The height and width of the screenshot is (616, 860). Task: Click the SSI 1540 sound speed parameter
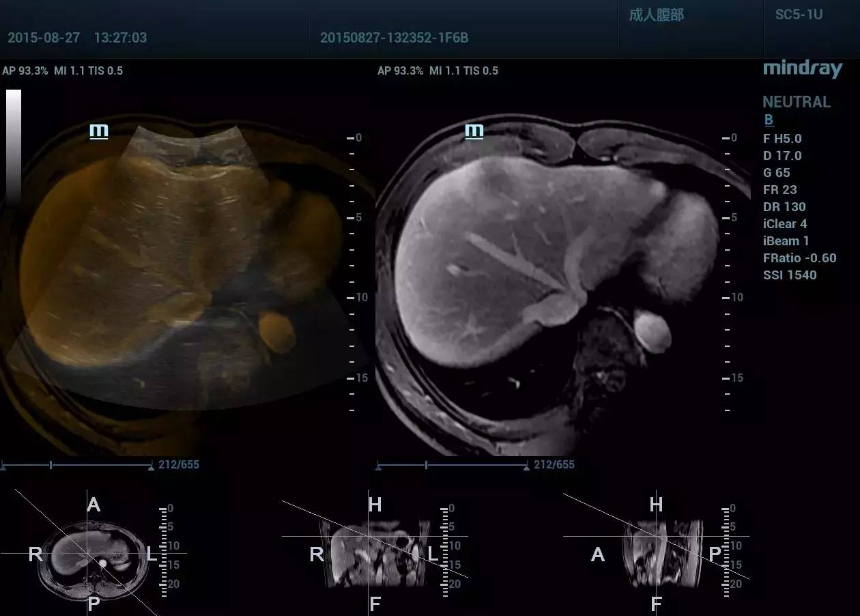point(789,275)
